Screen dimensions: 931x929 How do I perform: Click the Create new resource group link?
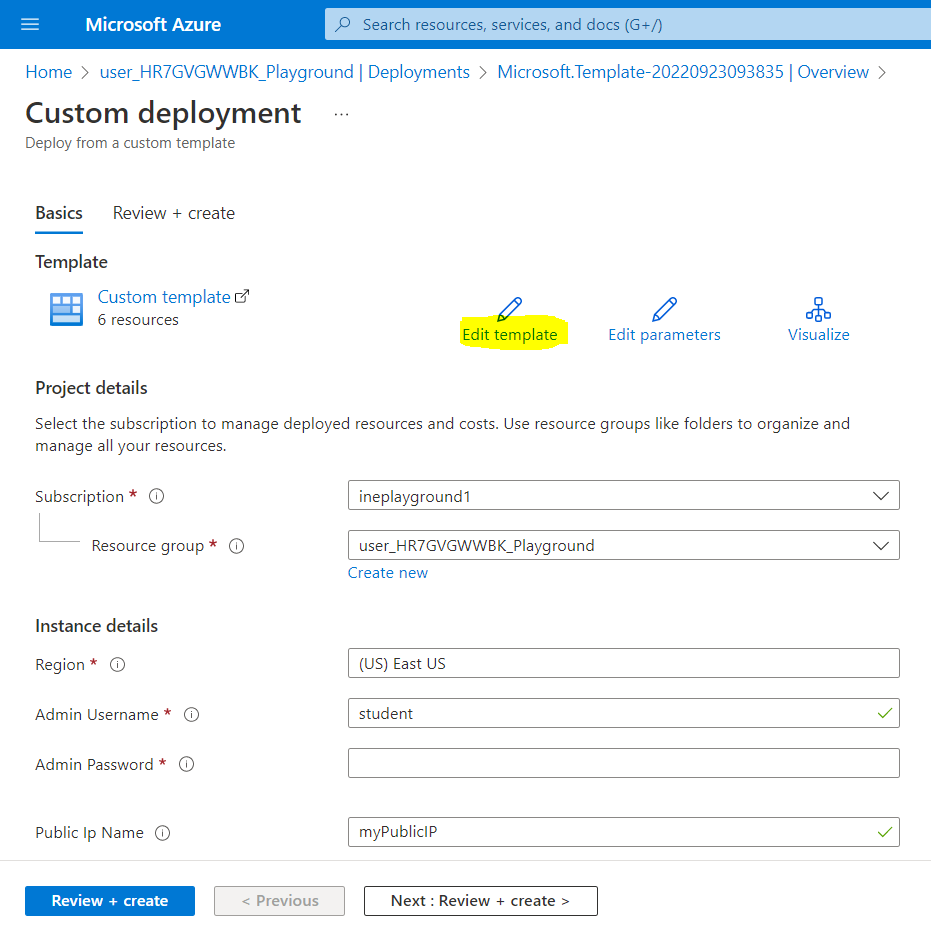(388, 573)
